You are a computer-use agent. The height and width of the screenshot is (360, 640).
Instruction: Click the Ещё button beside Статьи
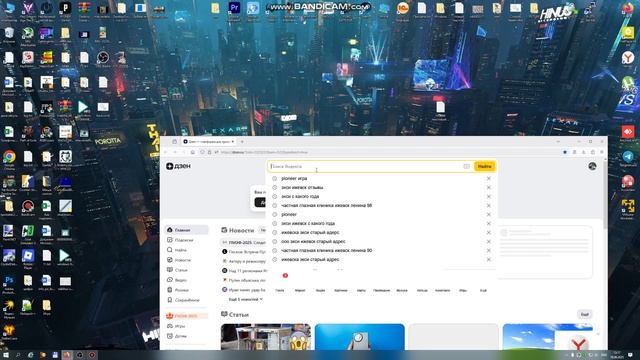[584, 314]
